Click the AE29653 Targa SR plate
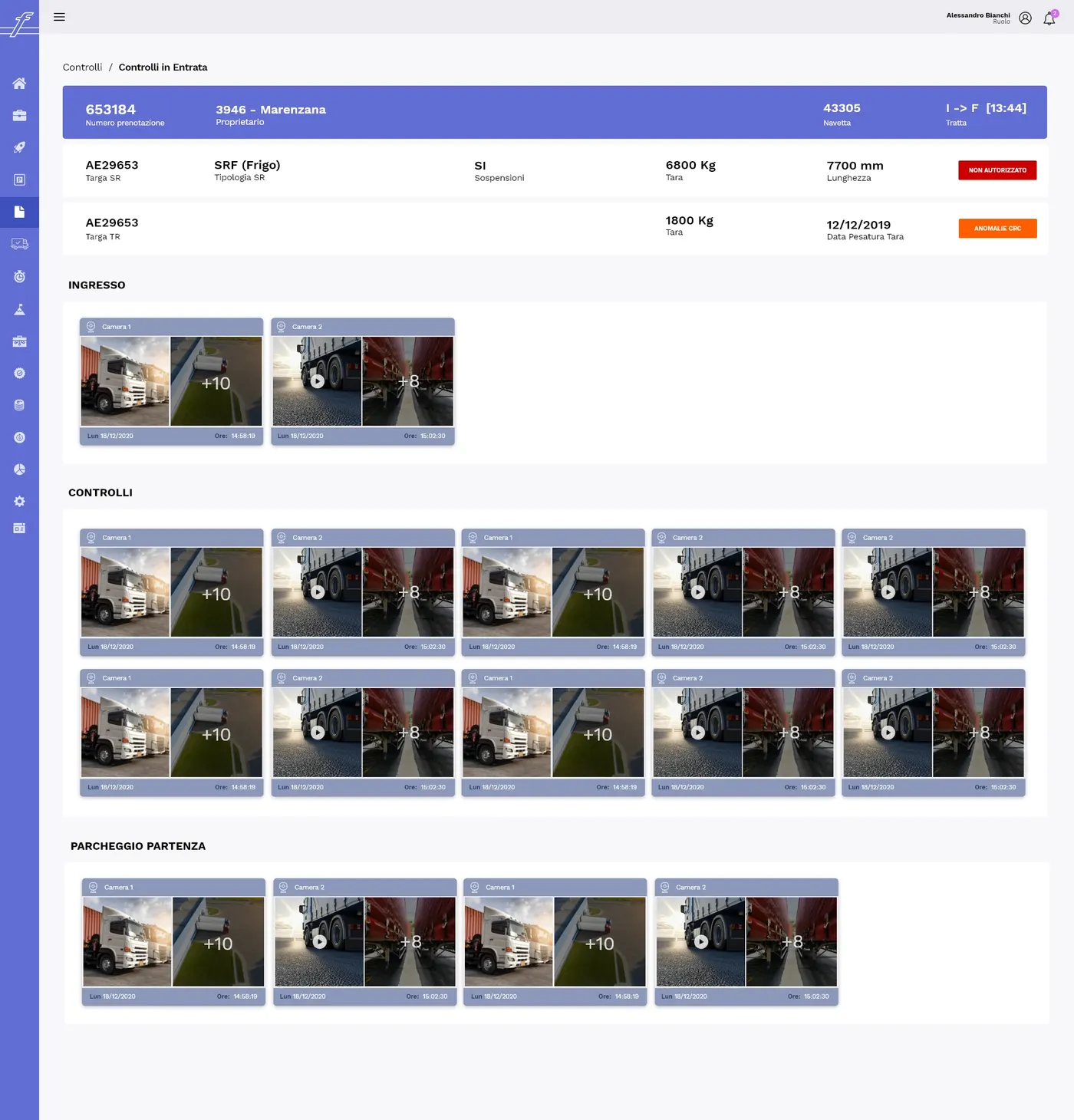Viewport: 1074px width, 1120px height. click(112, 165)
